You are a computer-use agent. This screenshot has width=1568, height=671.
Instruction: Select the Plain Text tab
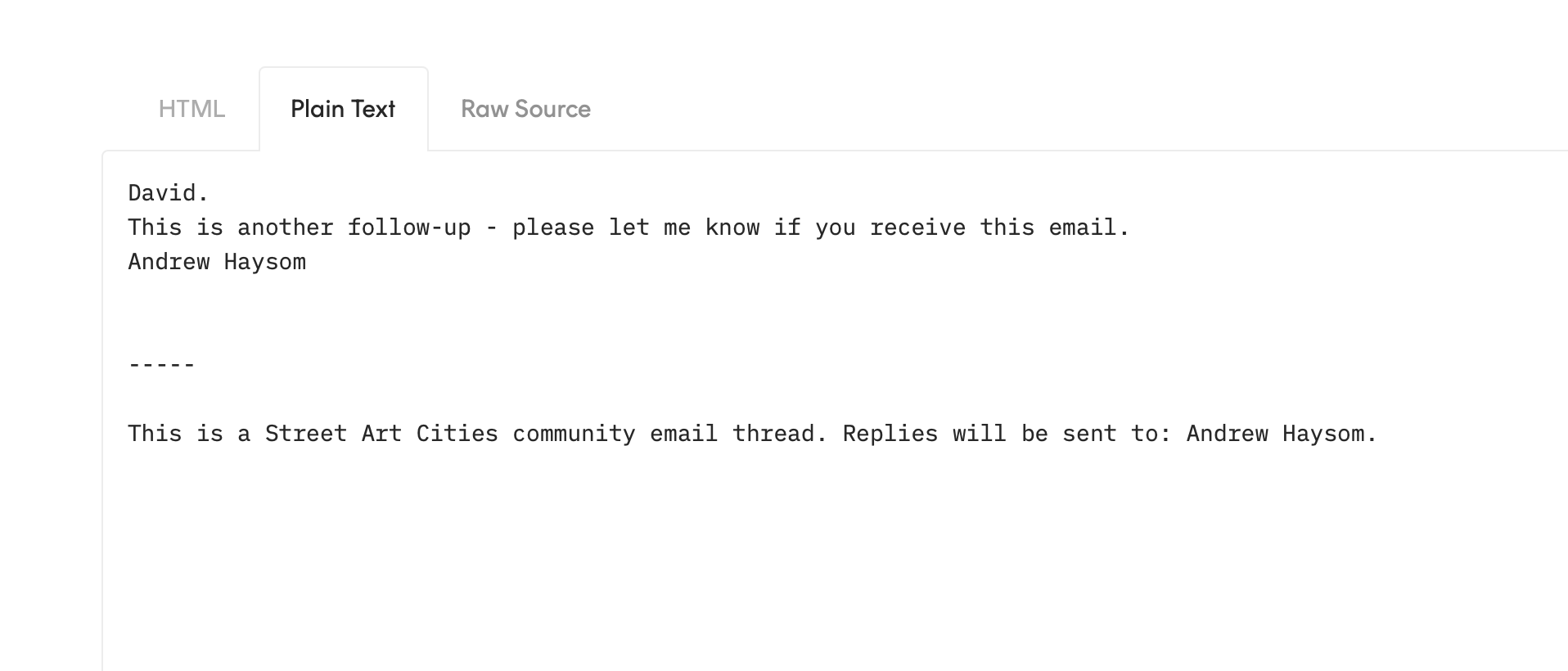(343, 109)
